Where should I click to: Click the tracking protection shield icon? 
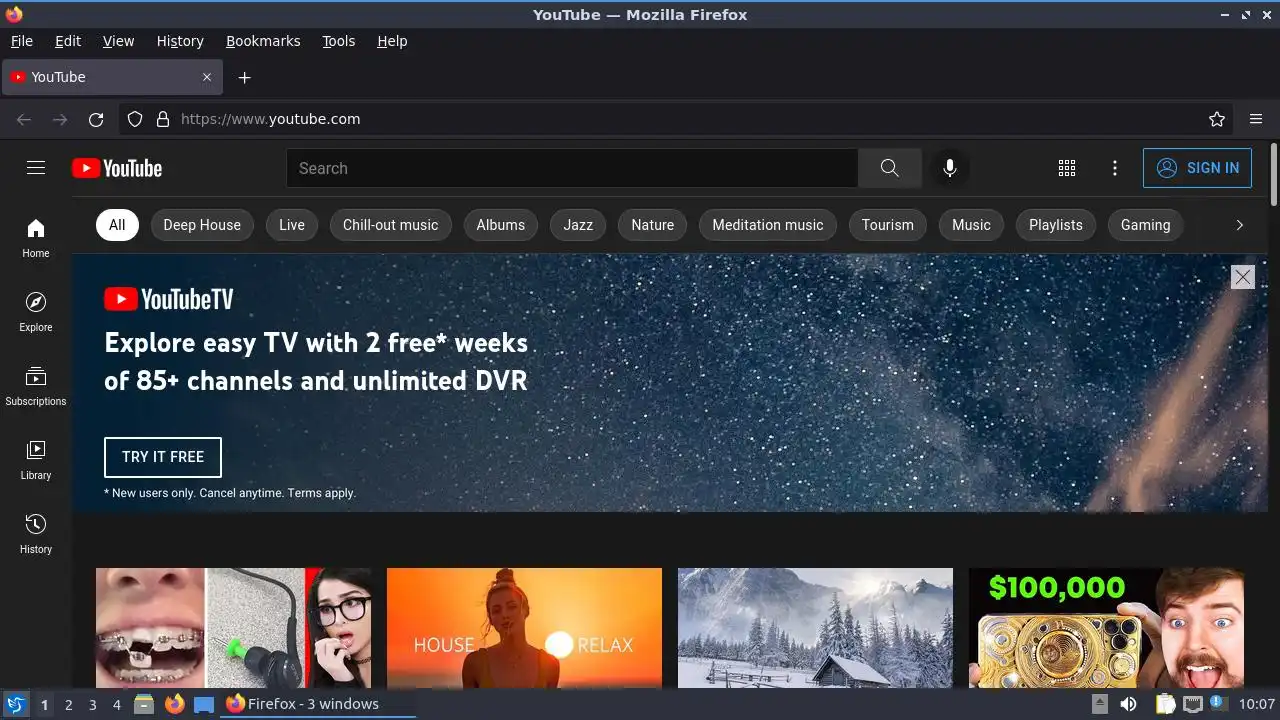(x=135, y=119)
